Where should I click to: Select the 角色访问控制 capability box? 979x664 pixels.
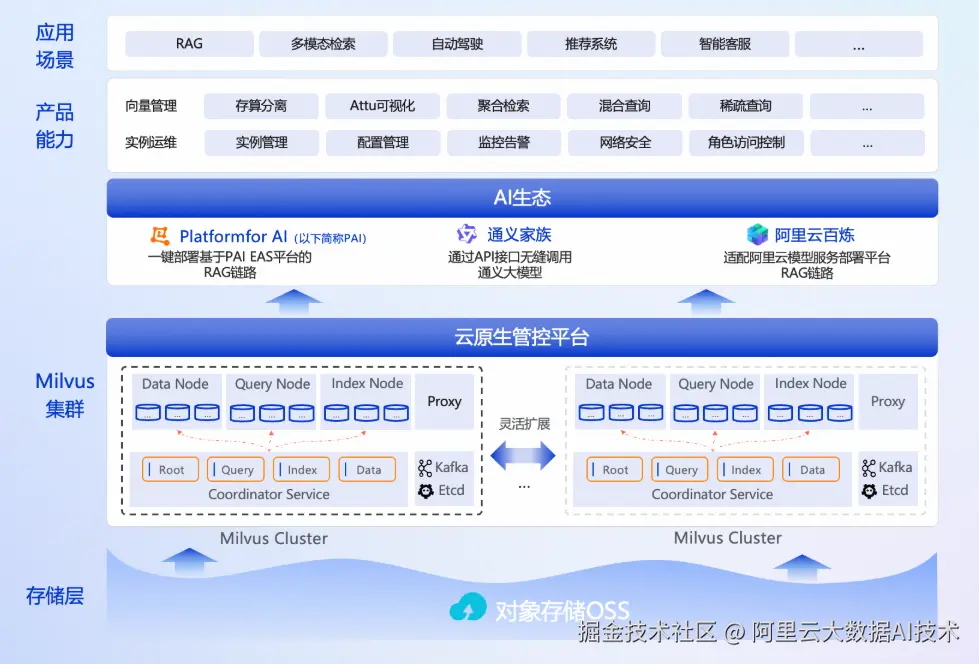click(746, 142)
